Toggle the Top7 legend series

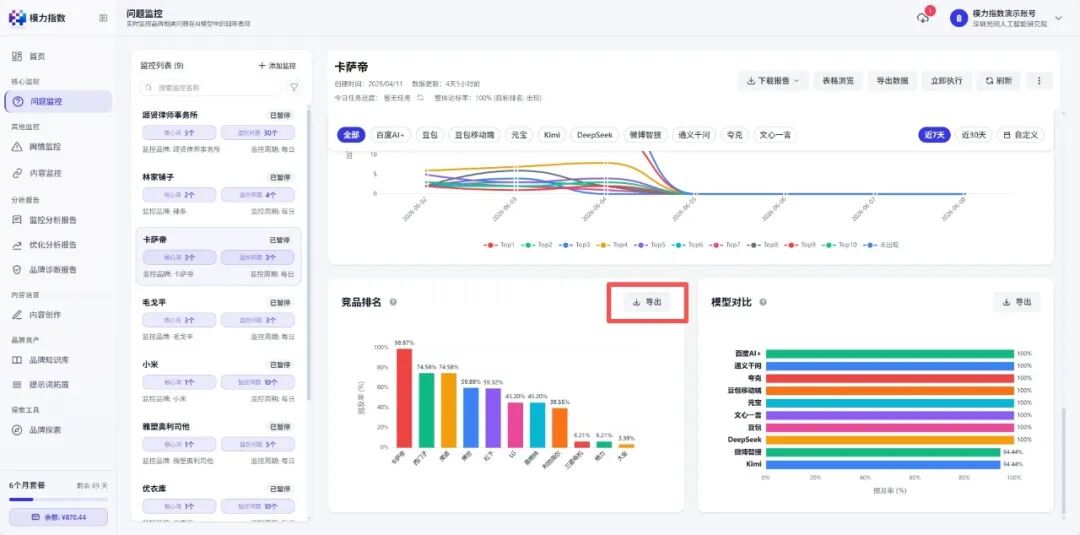(725, 244)
